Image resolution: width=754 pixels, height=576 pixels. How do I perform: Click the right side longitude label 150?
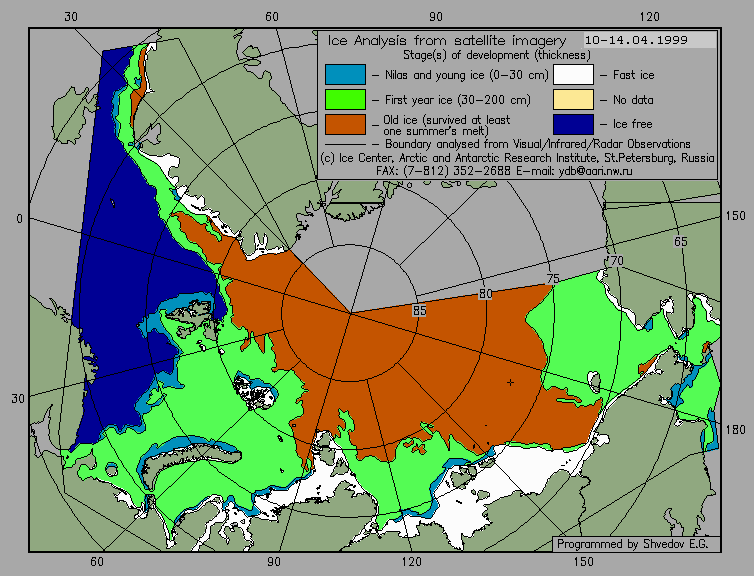coord(736,216)
